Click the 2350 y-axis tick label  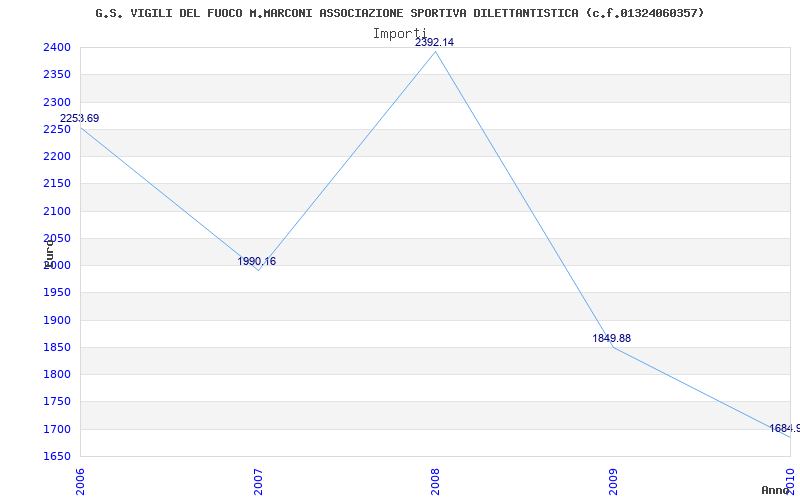point(58,74)
